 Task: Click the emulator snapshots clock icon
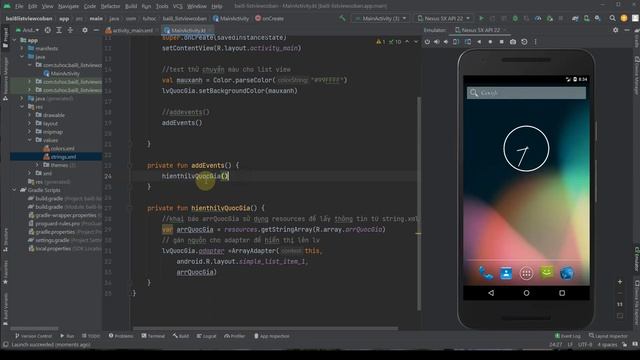point(524,42)
